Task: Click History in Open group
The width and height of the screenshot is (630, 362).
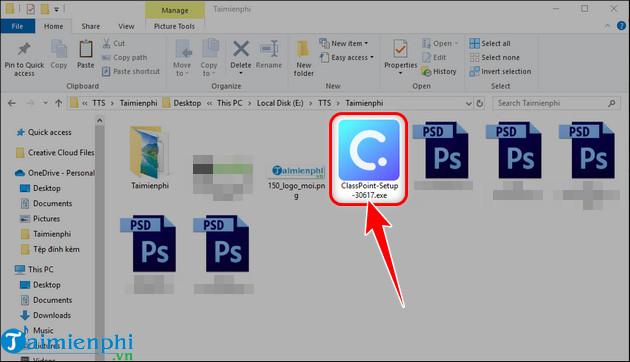Action: coord(439,72)
